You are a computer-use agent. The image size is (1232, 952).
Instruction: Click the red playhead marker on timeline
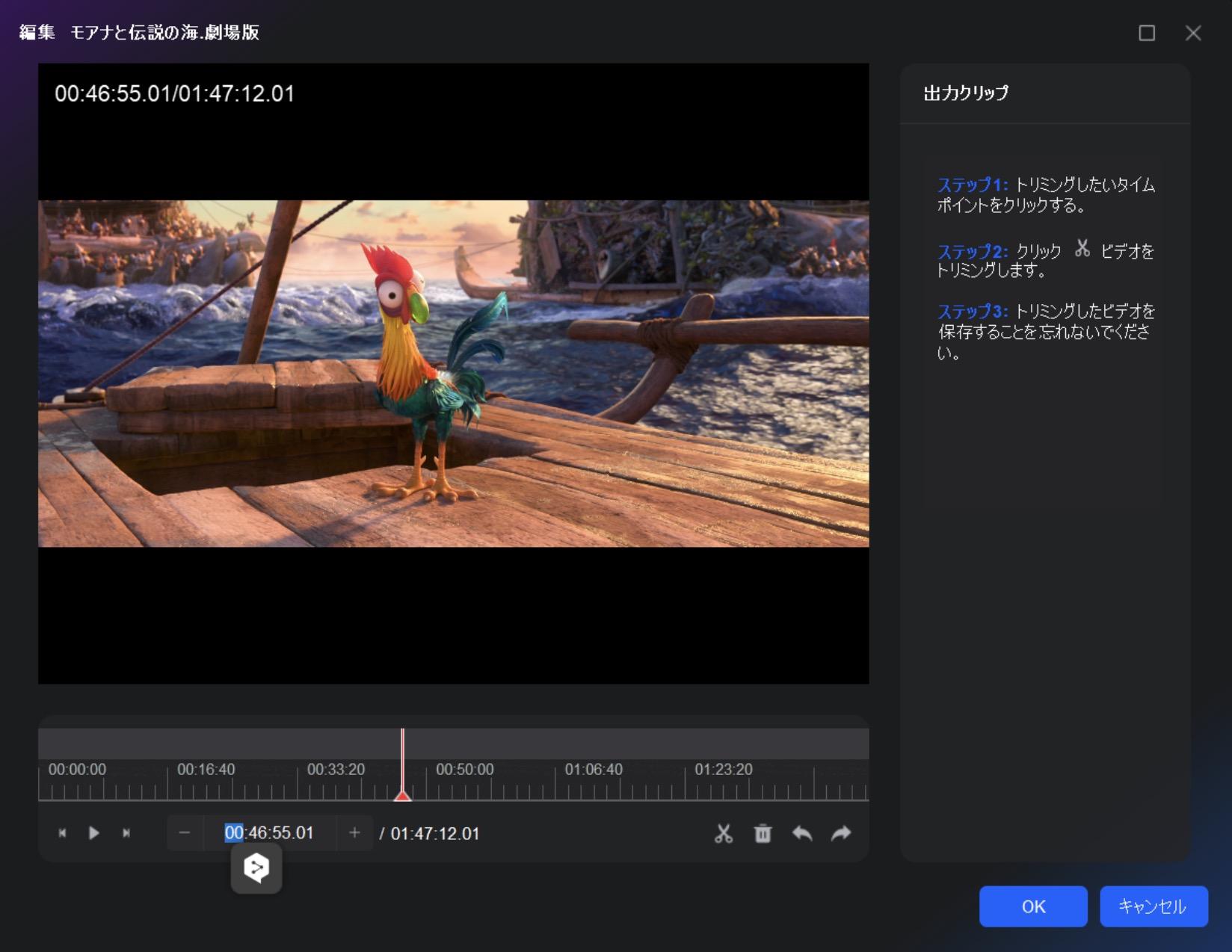point(402,795)
